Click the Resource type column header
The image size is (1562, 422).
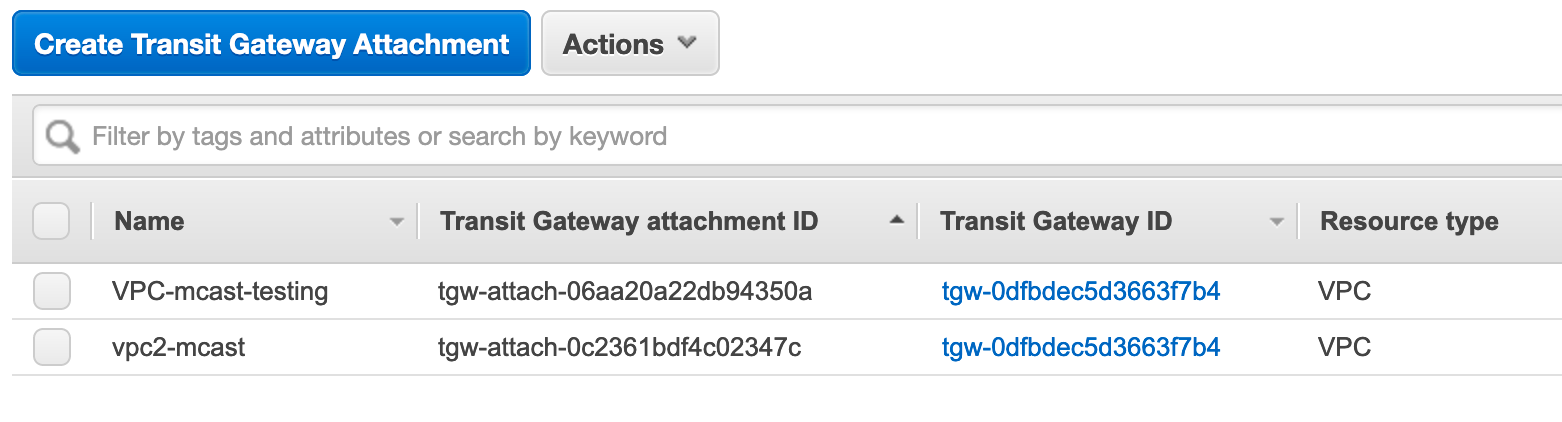coord(1409,221)
